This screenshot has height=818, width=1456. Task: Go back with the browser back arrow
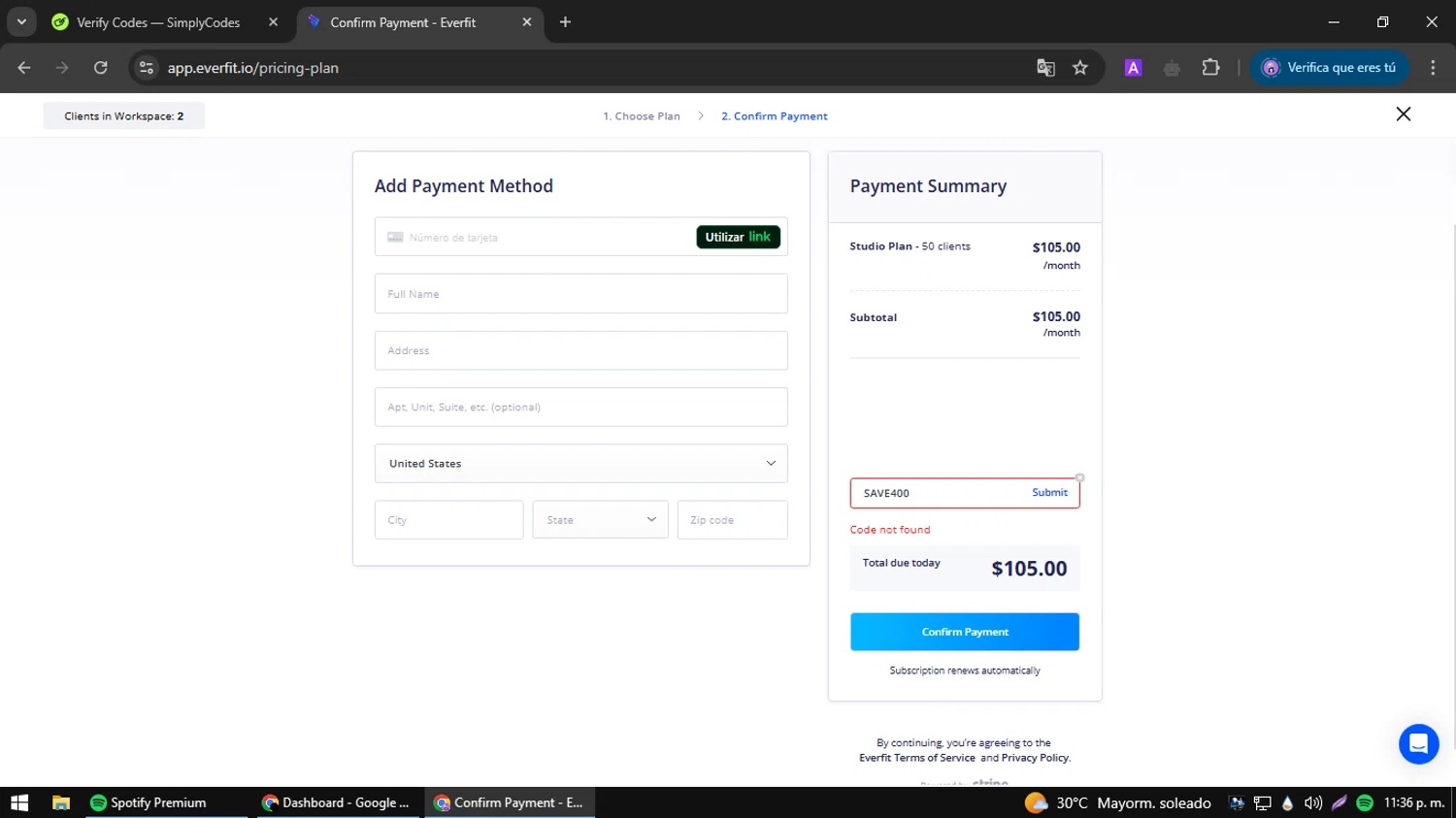point(24,68)
